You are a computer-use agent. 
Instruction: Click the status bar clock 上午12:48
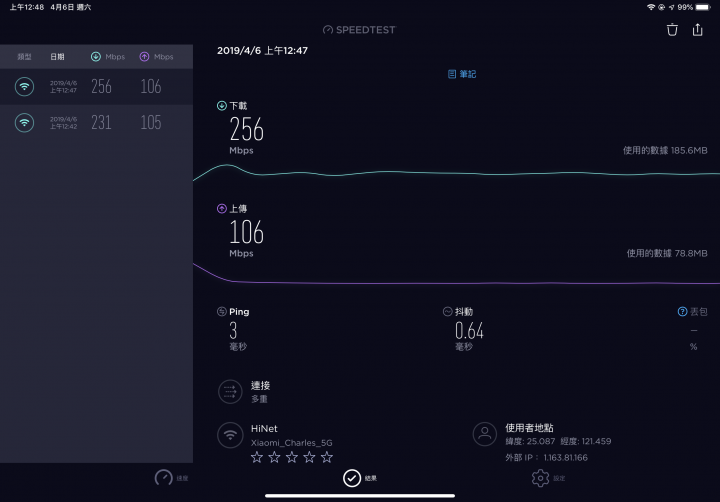click(x=27, y=7)
